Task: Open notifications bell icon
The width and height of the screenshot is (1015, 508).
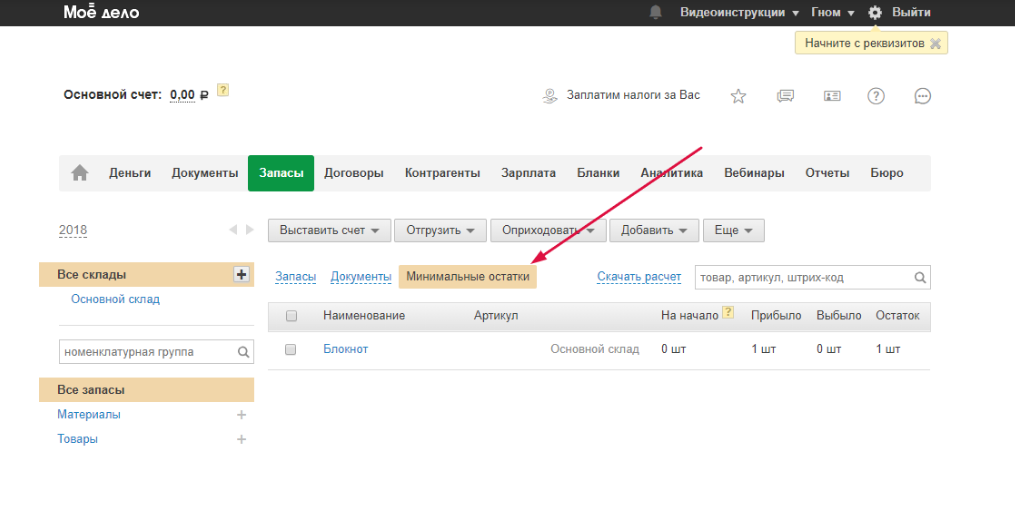Action: pyautogui.click(x=656, y=13)
